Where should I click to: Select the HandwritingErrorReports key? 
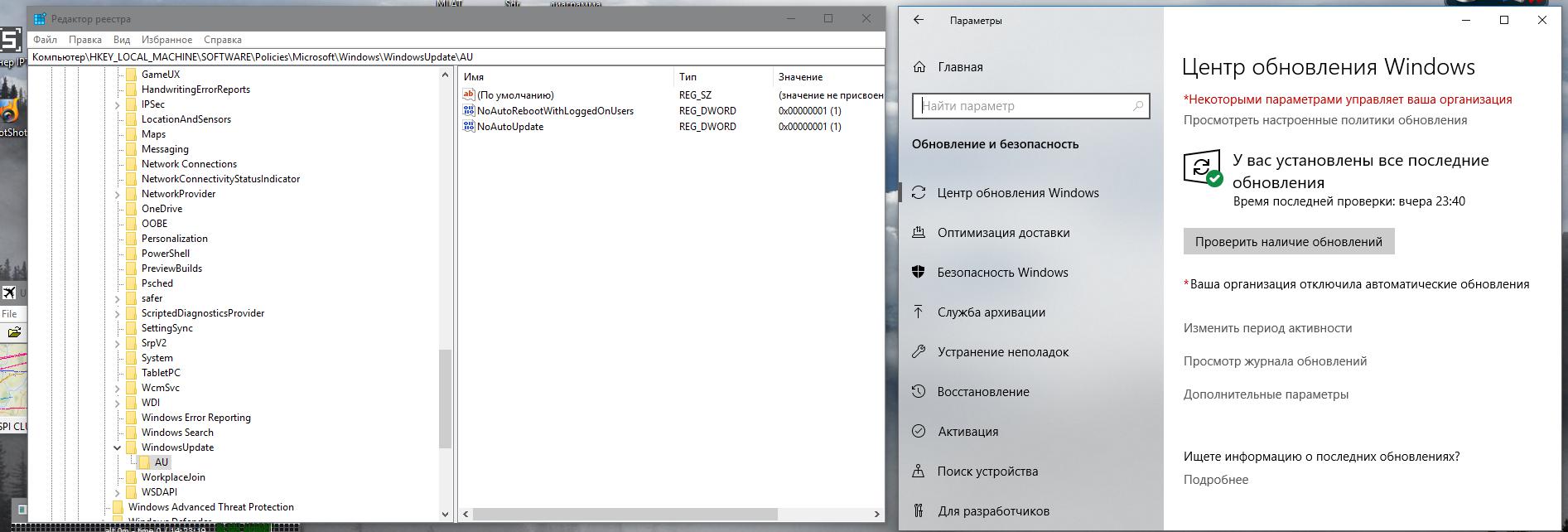tap(195, 89)
